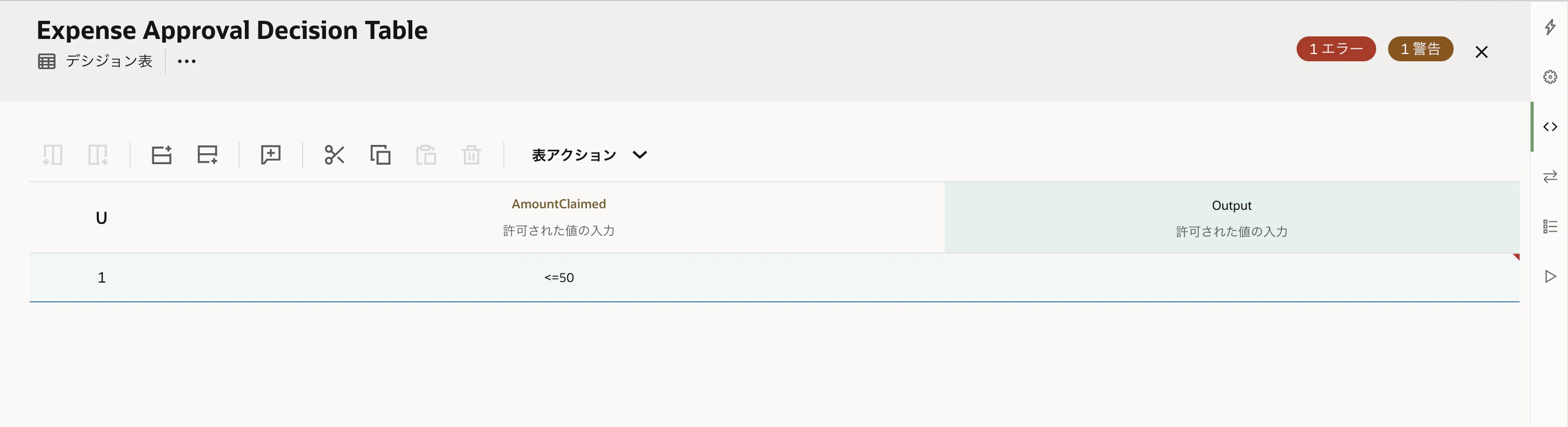Open the swap arrows side panel
The image size is (1568, 427).
(1550, 177)
